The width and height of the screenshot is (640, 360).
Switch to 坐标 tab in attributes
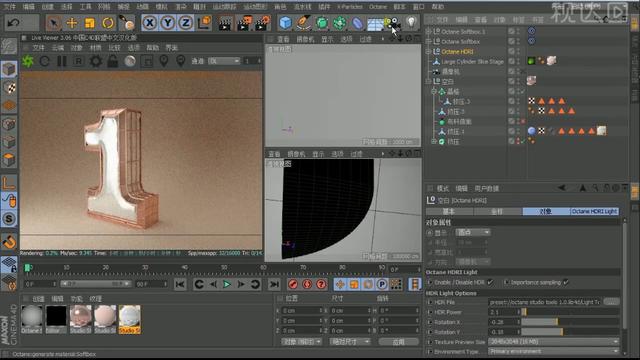pos(498,211)
